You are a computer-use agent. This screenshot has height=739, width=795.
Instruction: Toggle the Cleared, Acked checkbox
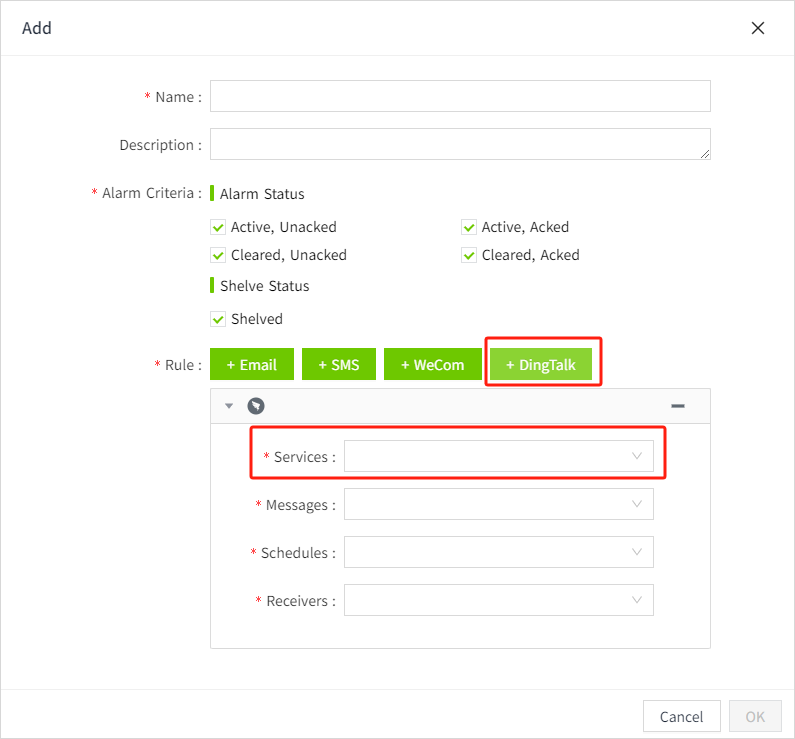click(x=469, y=256)
